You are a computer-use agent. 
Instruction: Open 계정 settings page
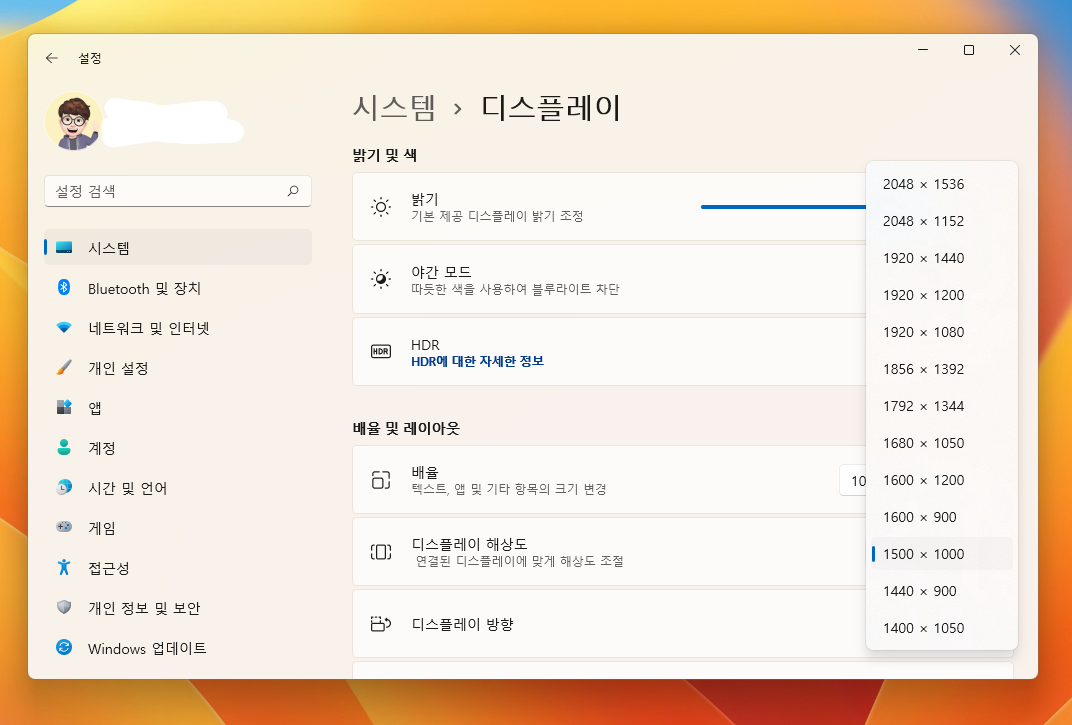tap(178, 448)
